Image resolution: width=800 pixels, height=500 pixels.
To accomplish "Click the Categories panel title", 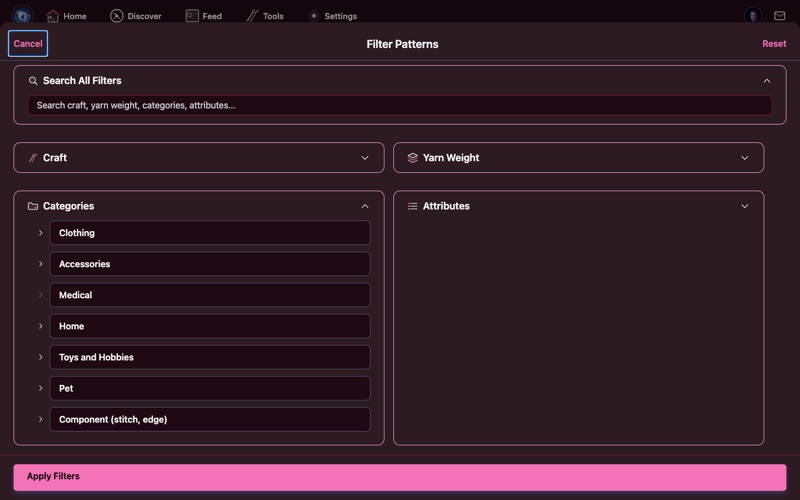I will [68, 206].
